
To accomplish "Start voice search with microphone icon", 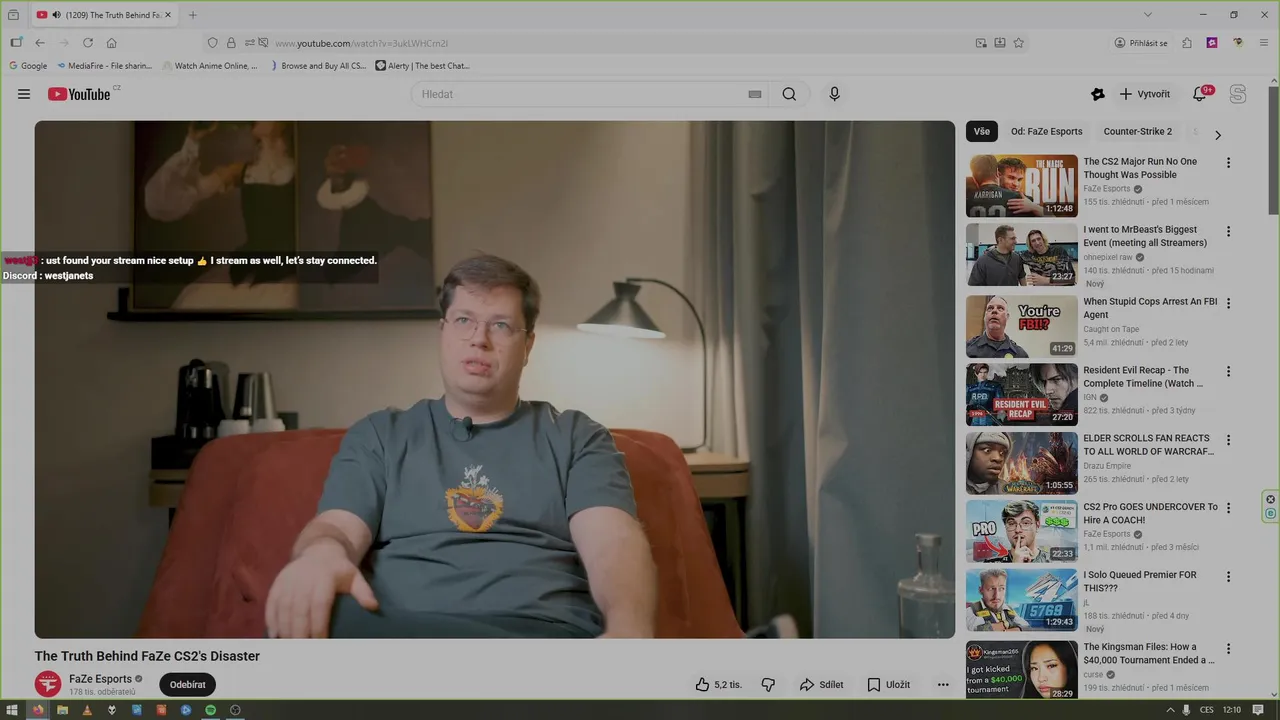I will 834,94.
